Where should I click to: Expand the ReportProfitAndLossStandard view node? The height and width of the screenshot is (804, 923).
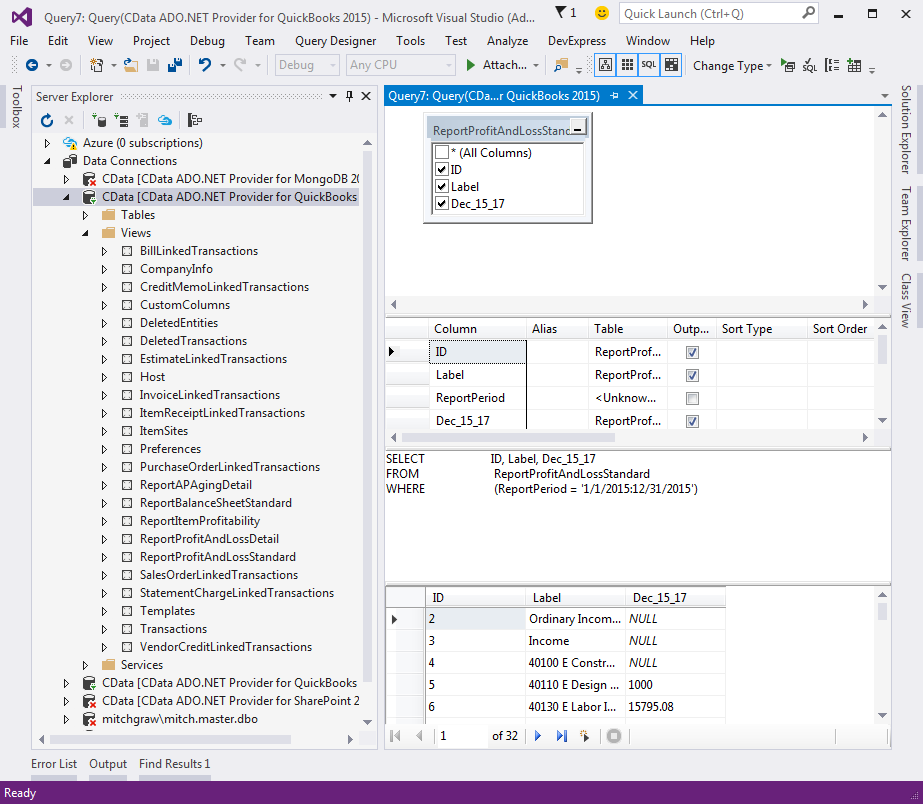(x=104, y=557)
